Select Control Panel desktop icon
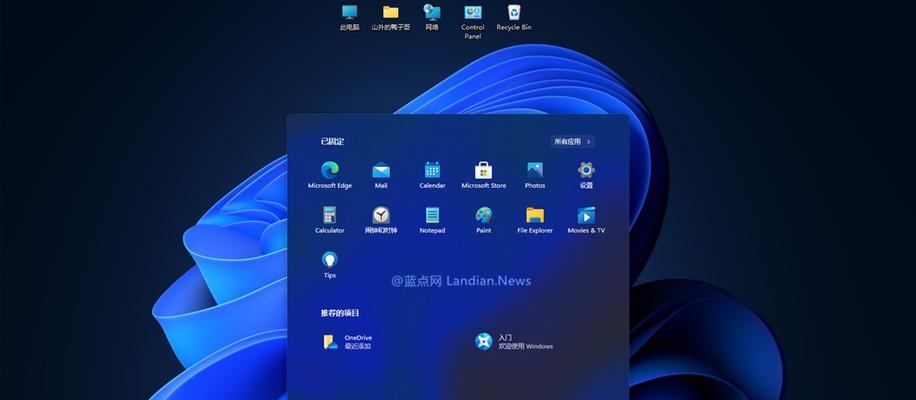 [473, 22]
